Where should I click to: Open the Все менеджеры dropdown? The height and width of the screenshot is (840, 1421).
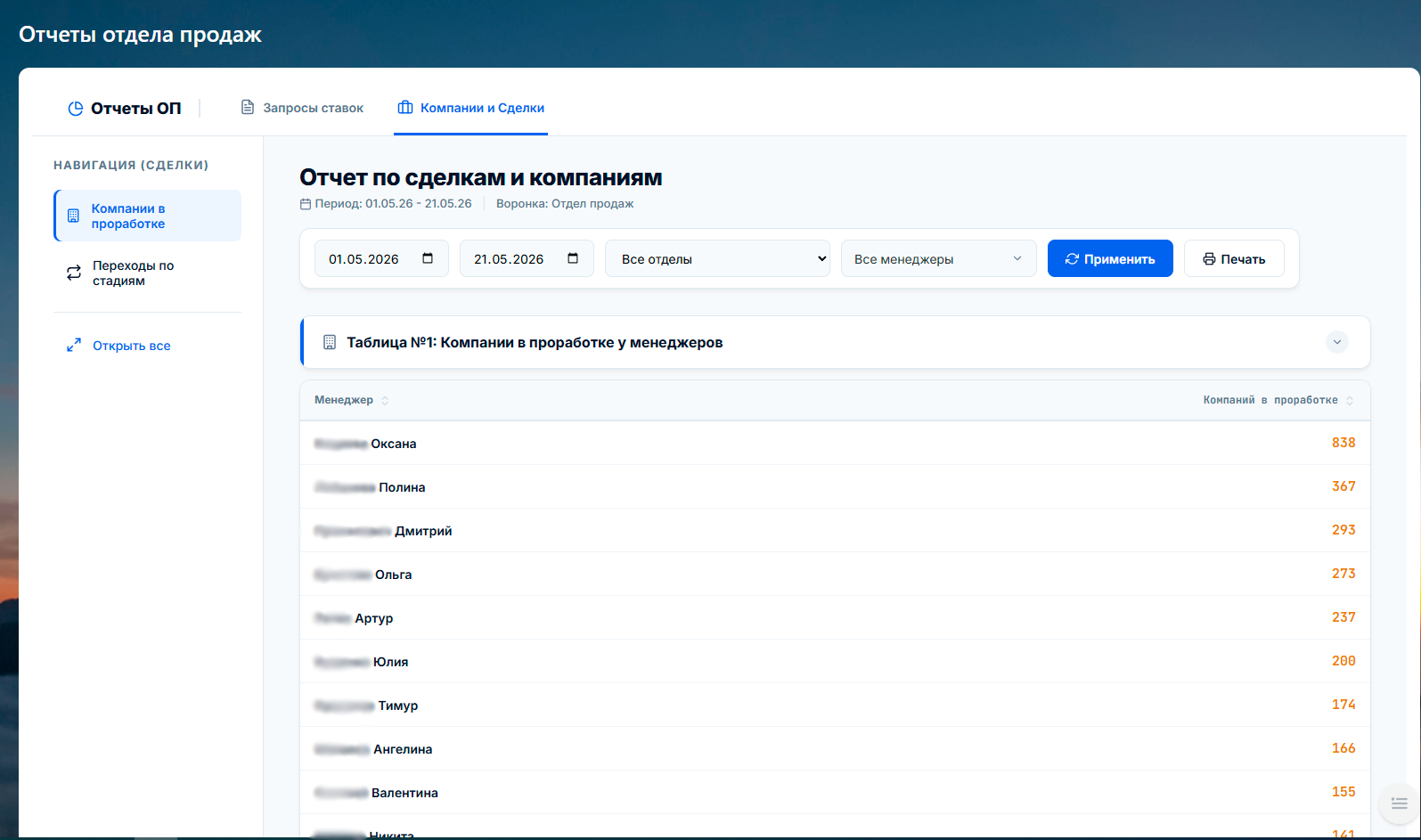tap(939, 258)
